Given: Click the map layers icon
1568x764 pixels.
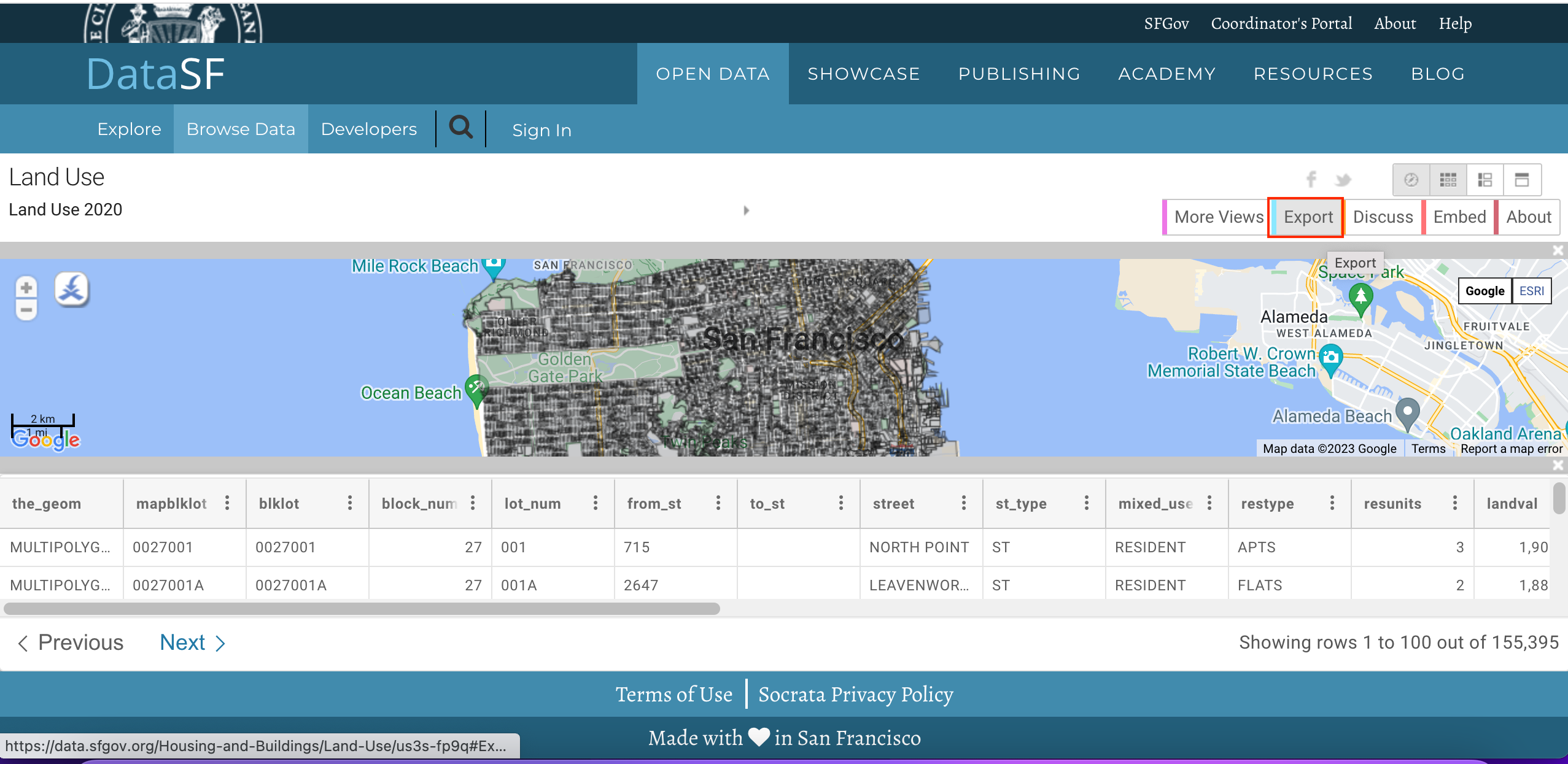Looking at the screenshot, I should coord(72,289).
